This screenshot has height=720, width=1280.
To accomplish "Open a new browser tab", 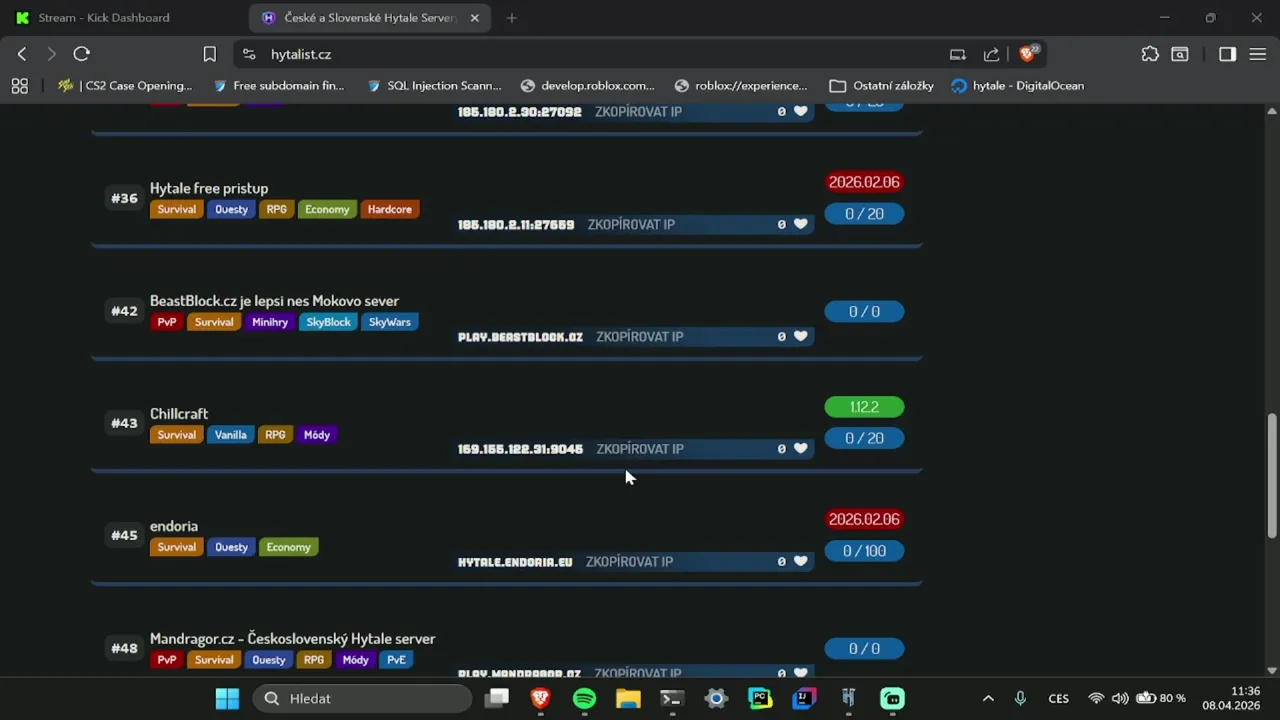I will [x=512, y=18].
